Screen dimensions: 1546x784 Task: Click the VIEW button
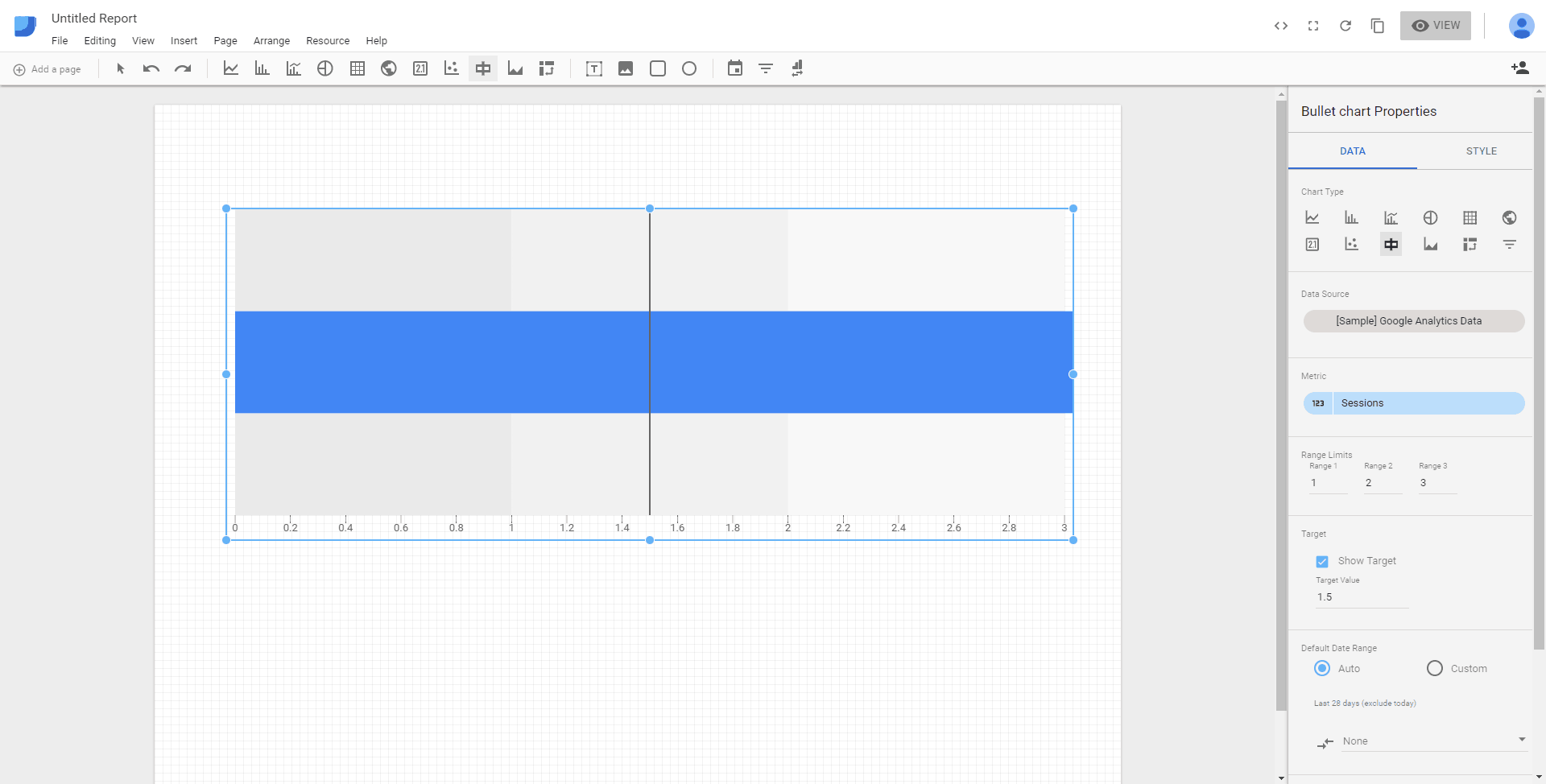pos(1436,25)
